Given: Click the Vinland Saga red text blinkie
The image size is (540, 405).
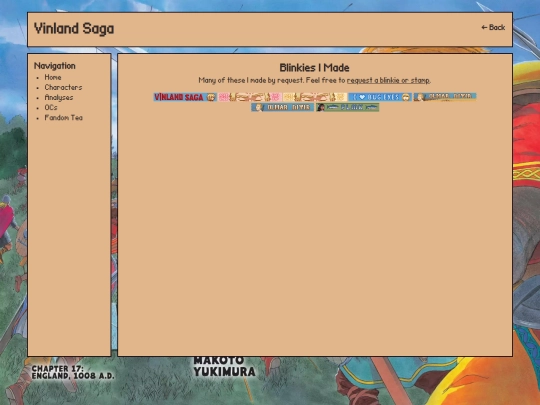Looking at the screenshot, I should pyautogui.click(x=185, y=97).
